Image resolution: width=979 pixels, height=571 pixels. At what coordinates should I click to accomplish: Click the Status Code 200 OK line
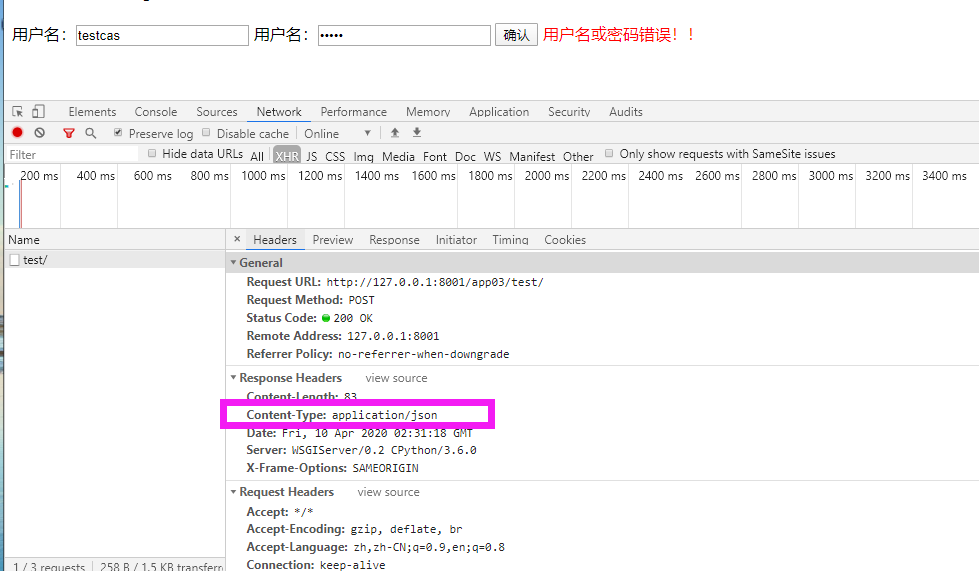coord(310,318)
